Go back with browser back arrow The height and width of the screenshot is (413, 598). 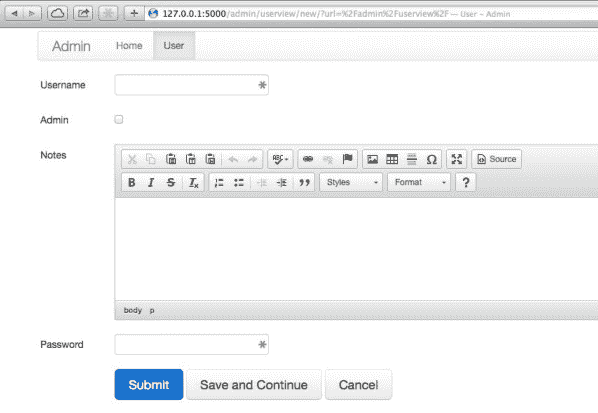[14, 14]
